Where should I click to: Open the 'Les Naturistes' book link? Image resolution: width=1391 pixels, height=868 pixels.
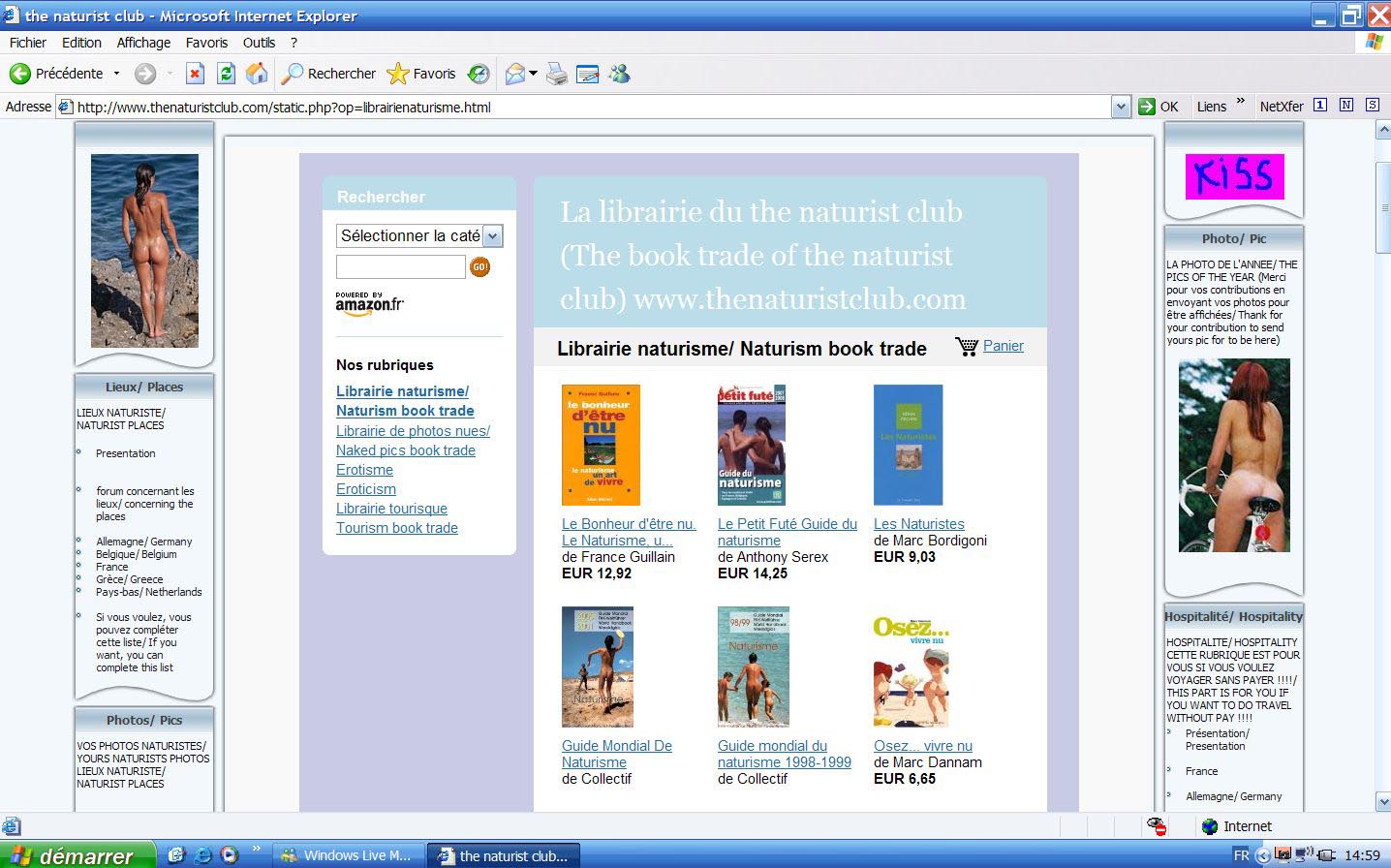(x=919, y=524)
